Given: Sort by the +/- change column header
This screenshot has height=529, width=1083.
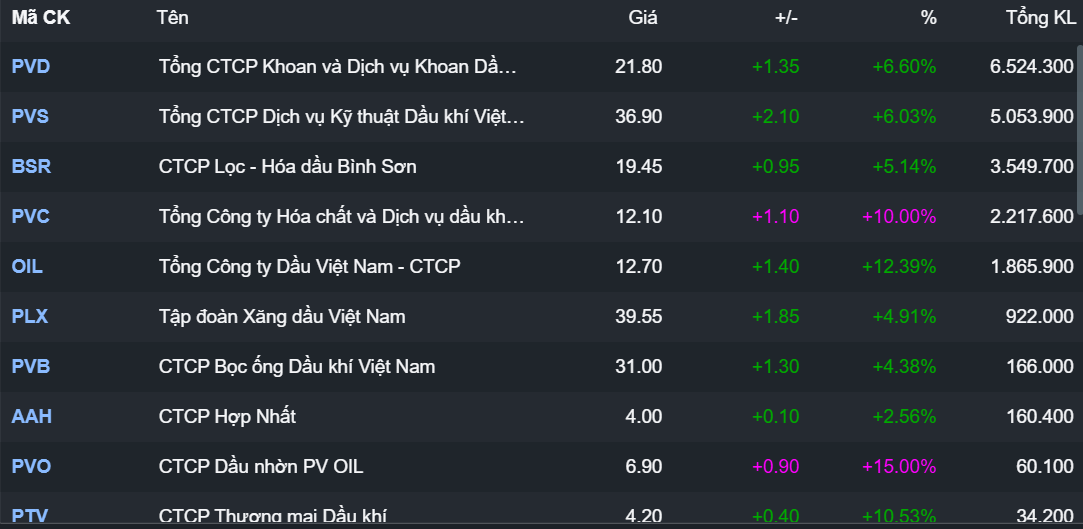Looking at the screenshot, I should tap(787, 18).
